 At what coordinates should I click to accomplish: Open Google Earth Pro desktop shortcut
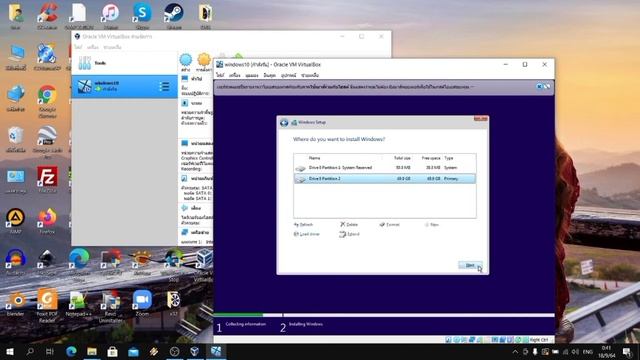47,142
